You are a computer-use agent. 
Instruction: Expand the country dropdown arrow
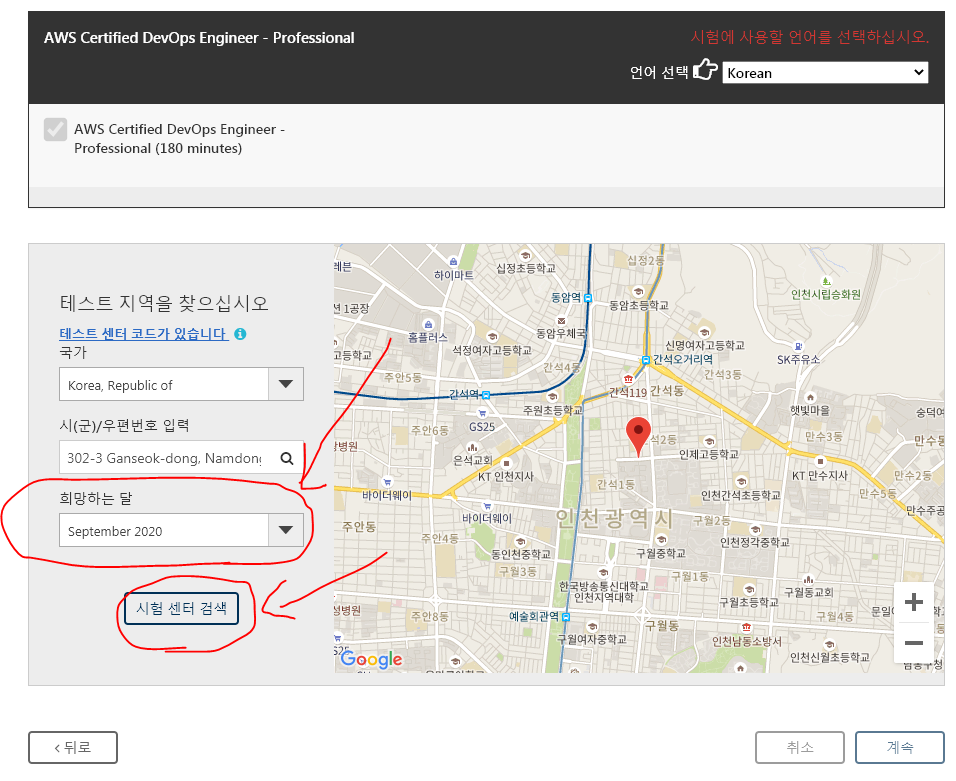pyautogui.click(x=285, y=384)
